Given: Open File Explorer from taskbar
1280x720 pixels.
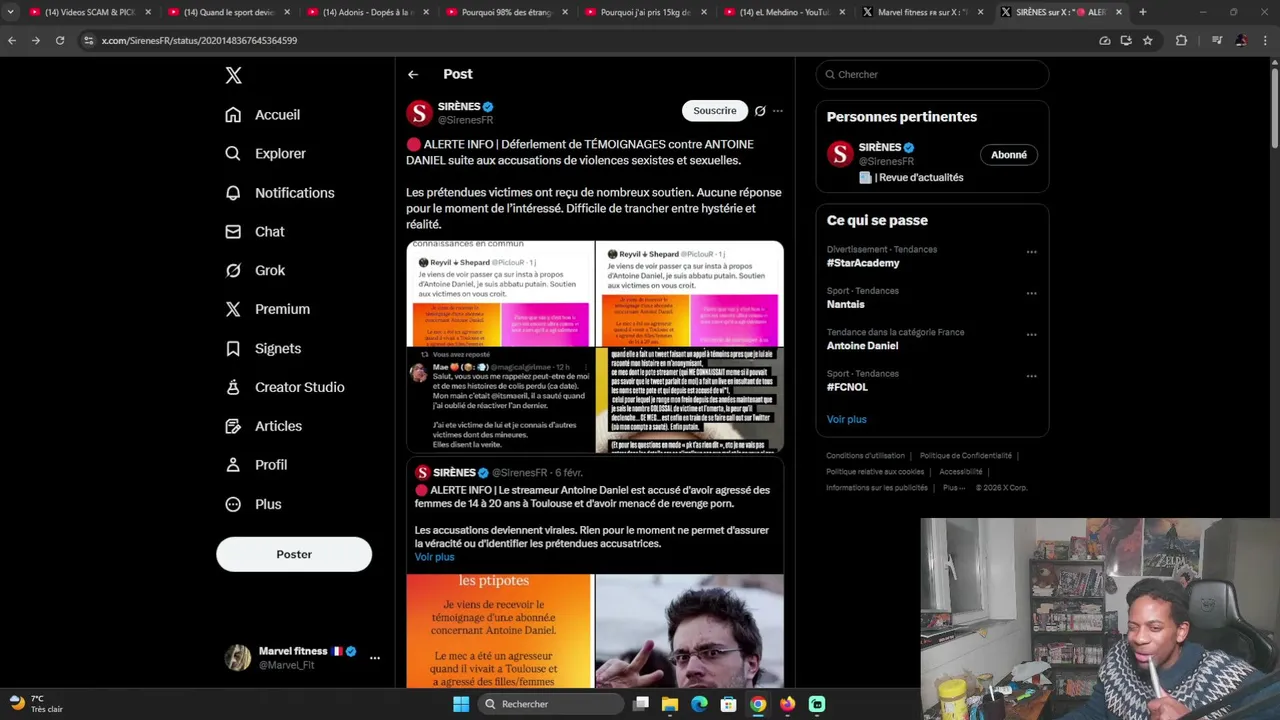Looking at the screenshot, I should point(670,704).
